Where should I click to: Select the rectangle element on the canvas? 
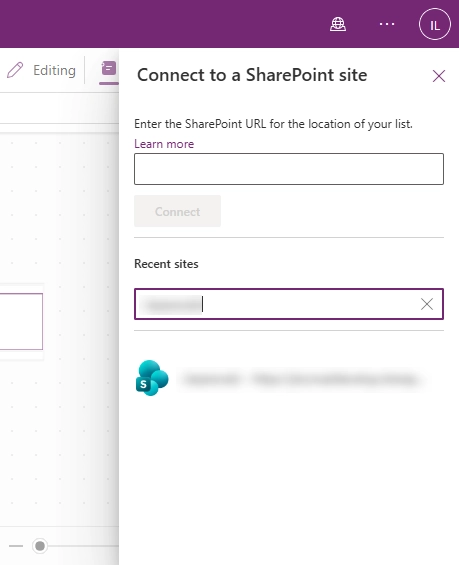click(21, 321)
